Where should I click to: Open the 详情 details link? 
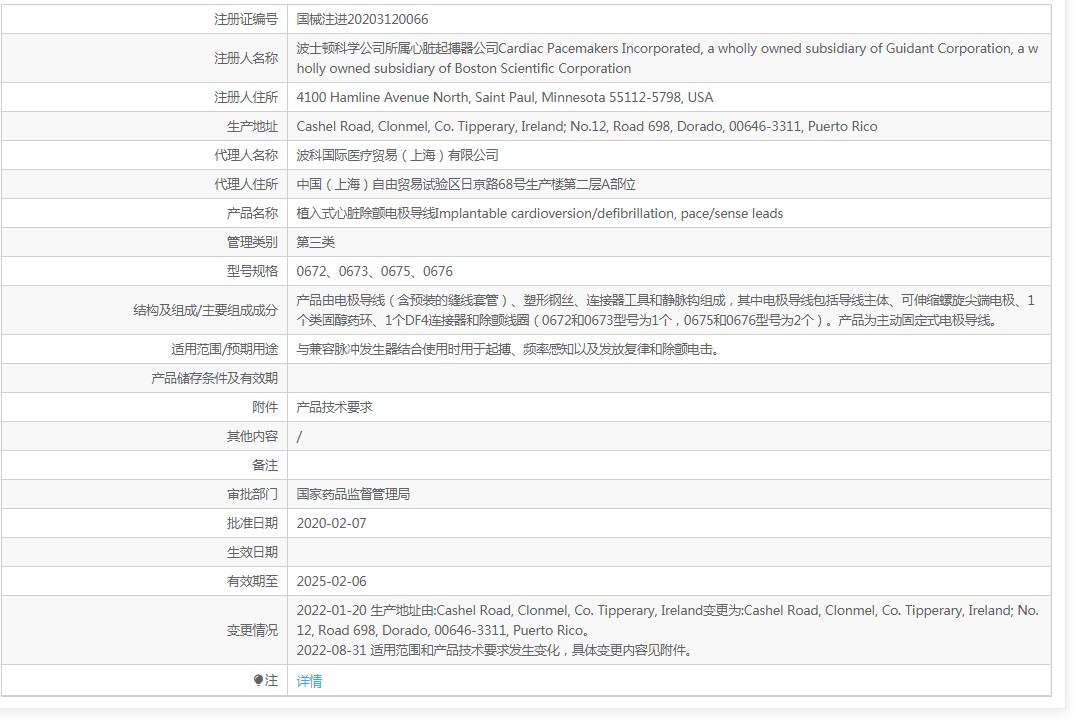point(309,680)
